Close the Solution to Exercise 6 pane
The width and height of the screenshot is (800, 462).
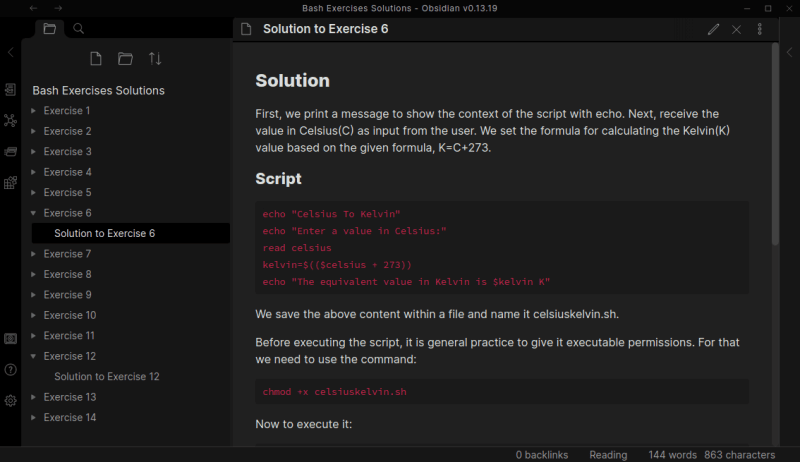pyautogui.click(x=737, y=29)
